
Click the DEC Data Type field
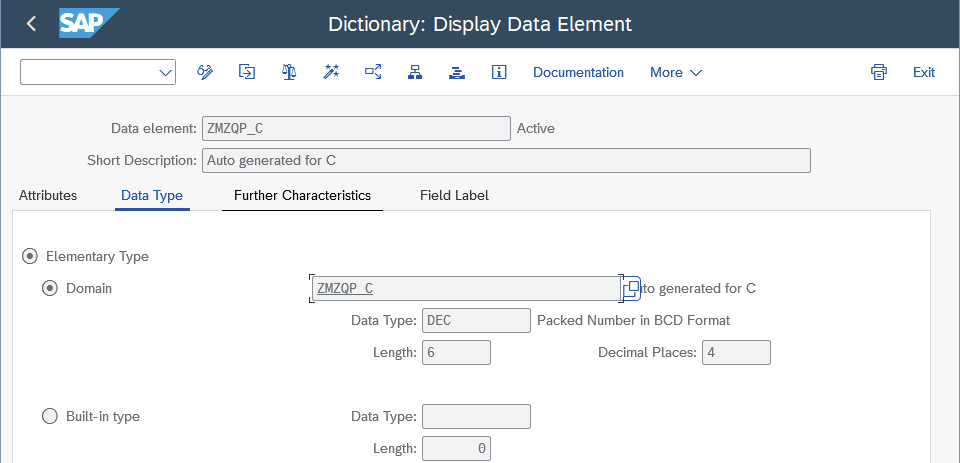pyautogui.click(x=476, y=320)
